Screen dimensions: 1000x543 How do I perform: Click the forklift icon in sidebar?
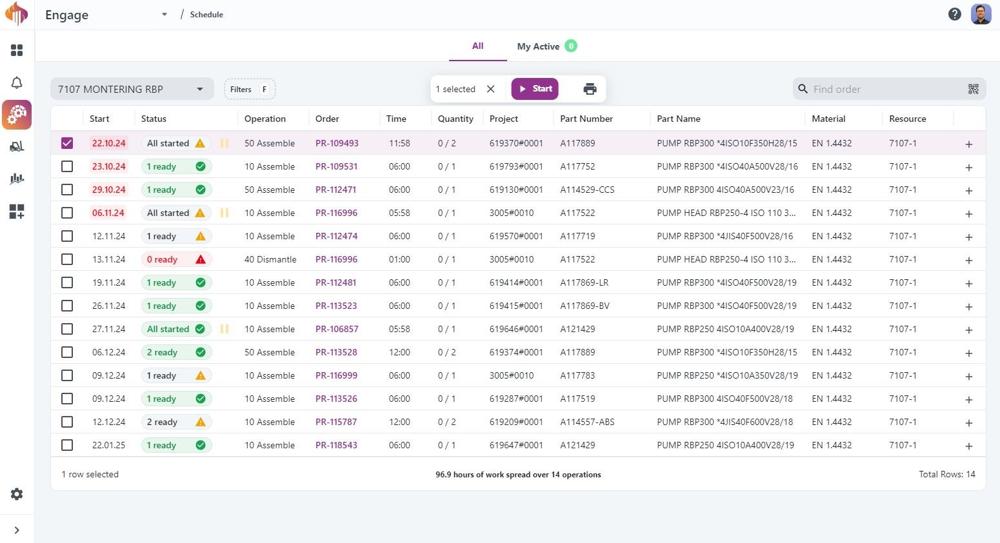tap(17, 147)
